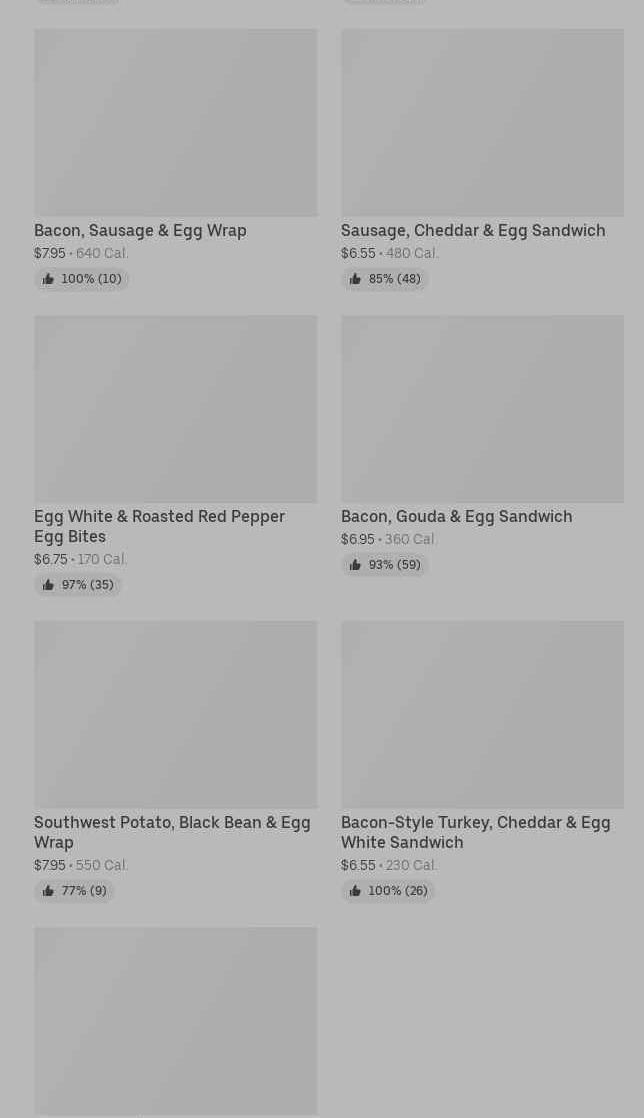Click the Bacon-Style Turkey Sandwich image
The height and width of the screenshot is (1118, 644).
click(482, 714)
